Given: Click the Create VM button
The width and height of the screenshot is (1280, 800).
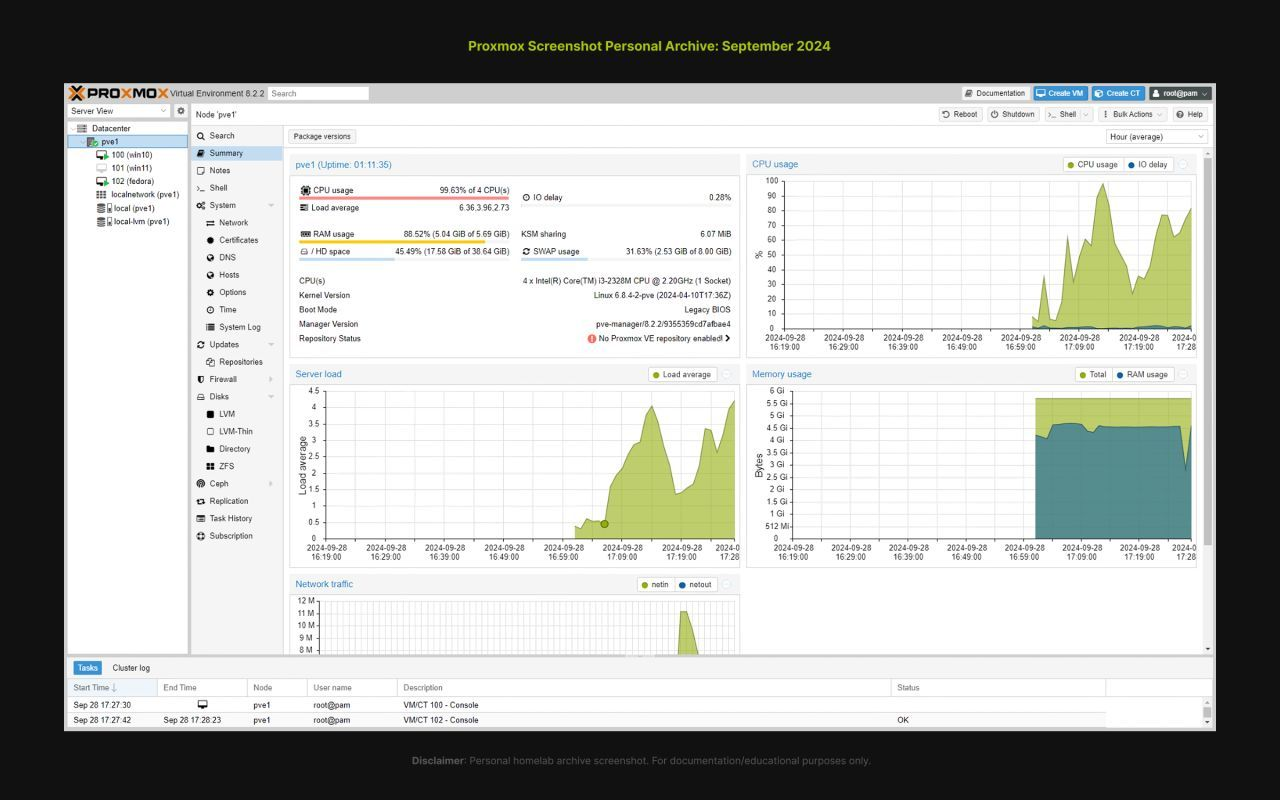Looking at the screenshot, I should (x=1060, y=93).
